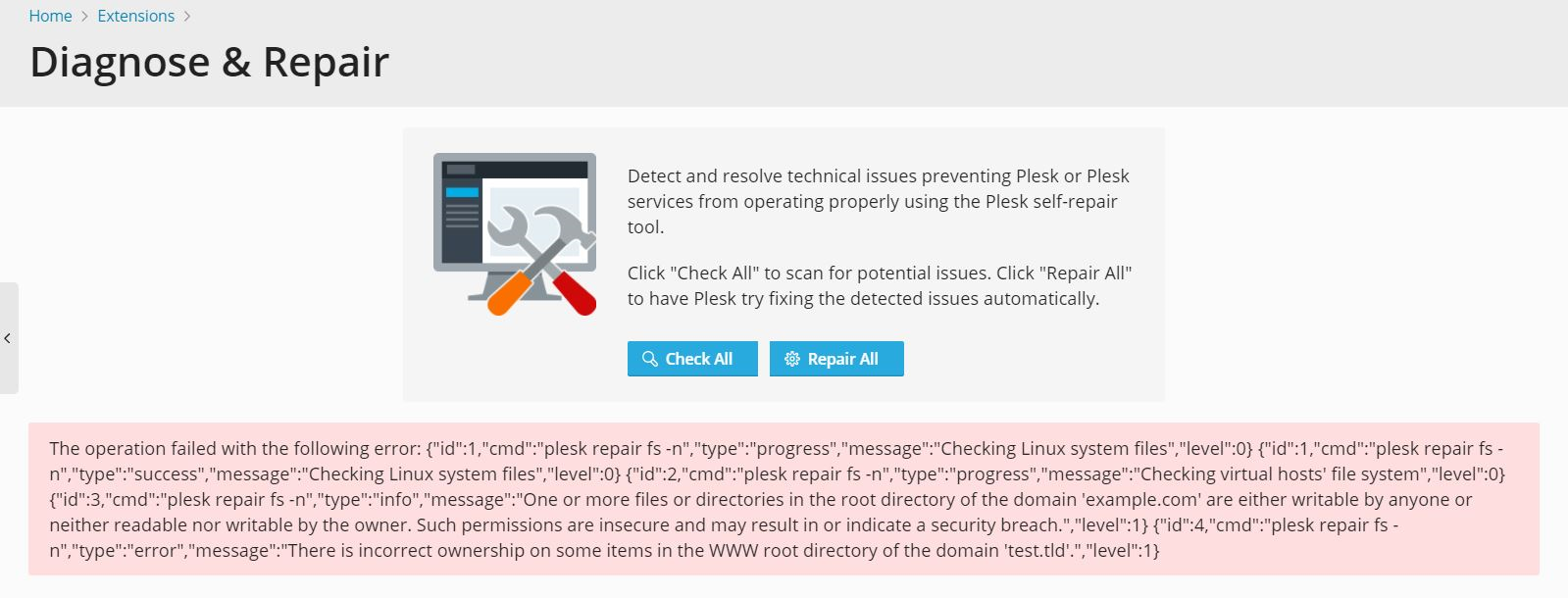Viewport: 1568px width, 598px height.
Task: Click the chevron after Home breadcrumb
Action: pyautogui.click(x=84, y=17)
